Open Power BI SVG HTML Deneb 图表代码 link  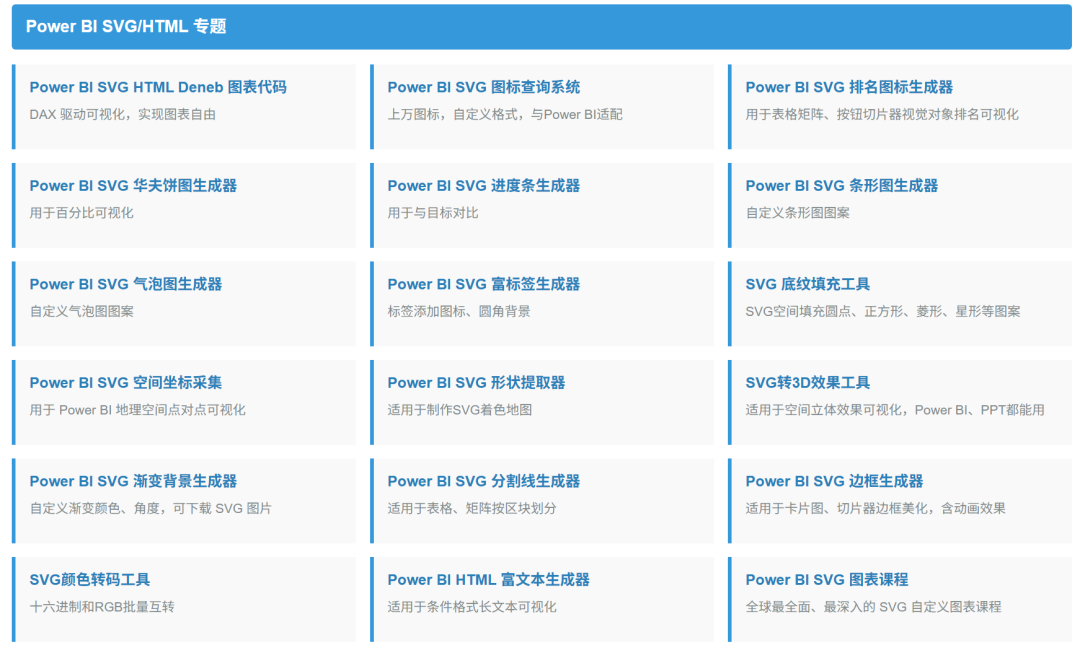pyautogui.click(x=158, y=87)
